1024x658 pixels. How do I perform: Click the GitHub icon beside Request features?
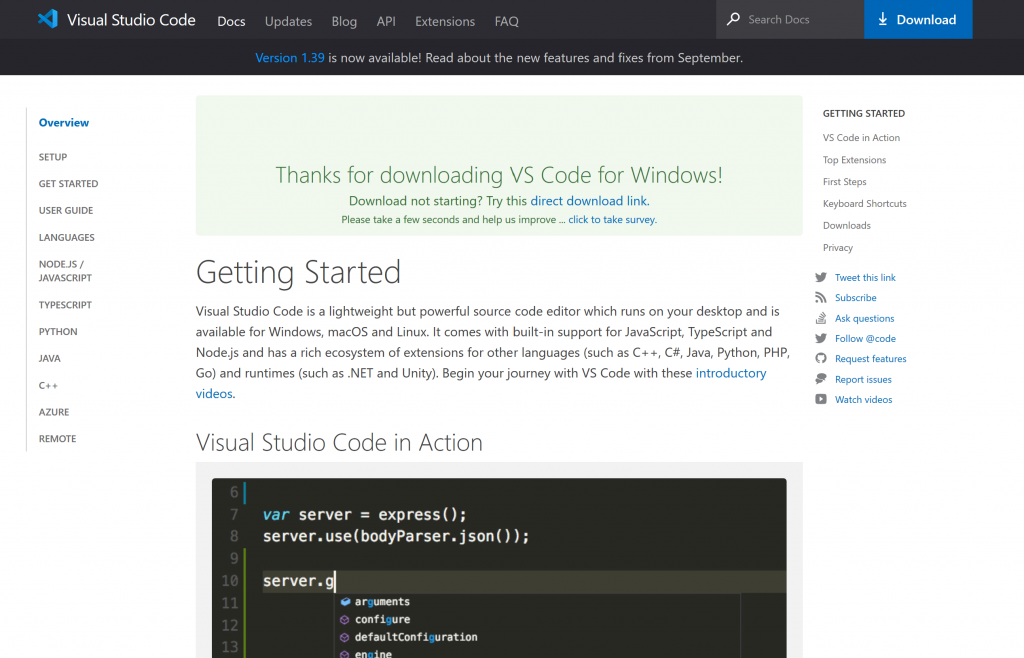pos(821,358)
